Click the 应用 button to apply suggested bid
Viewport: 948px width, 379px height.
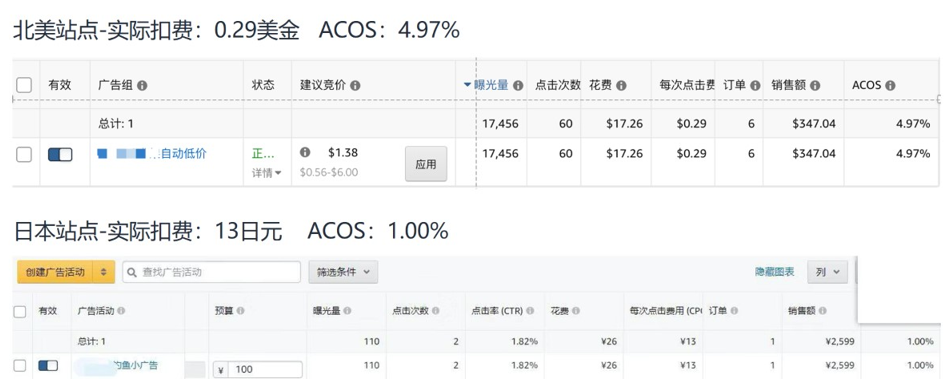426,164
